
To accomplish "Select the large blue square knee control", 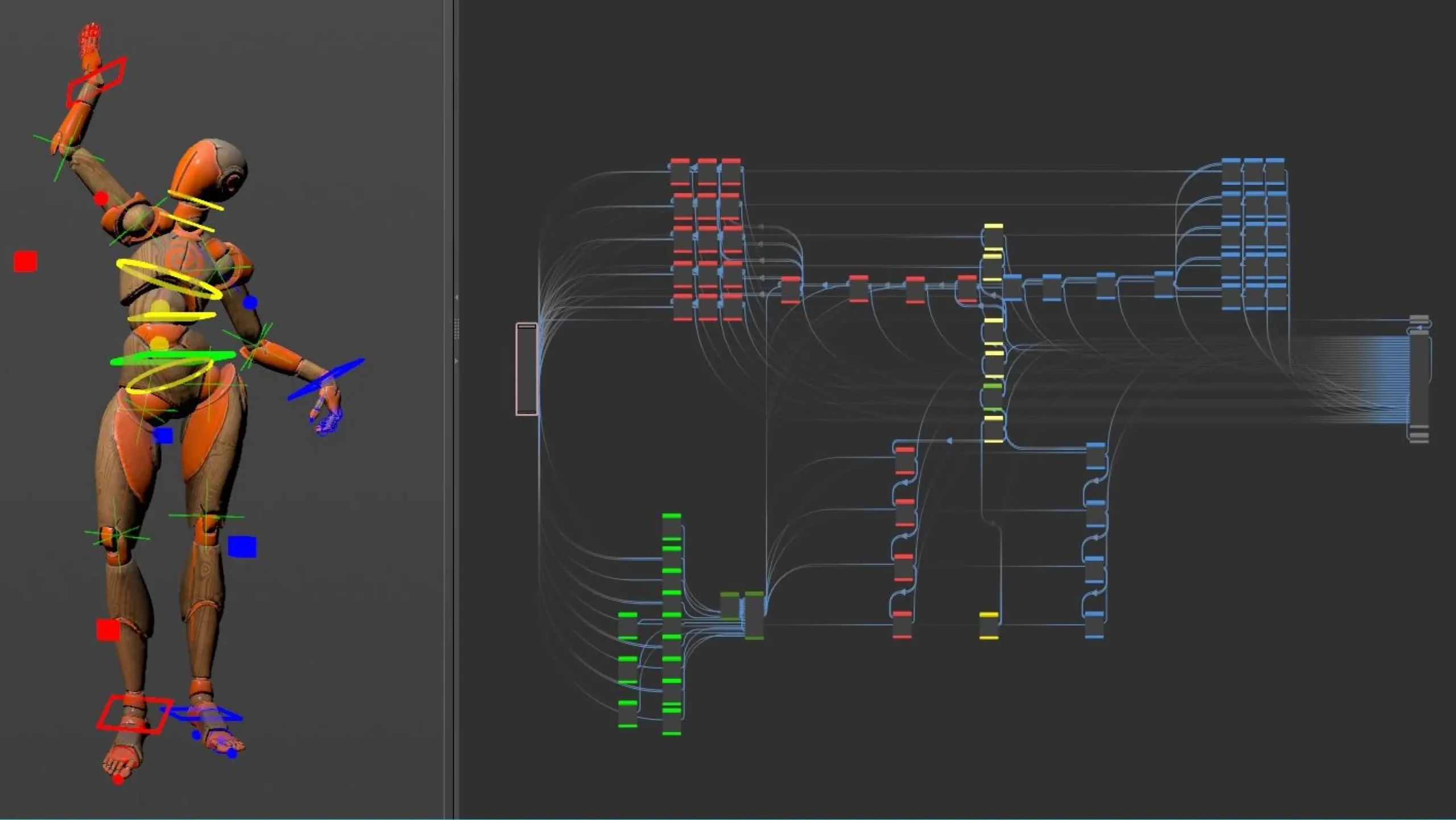I will [x=242, y=547].
